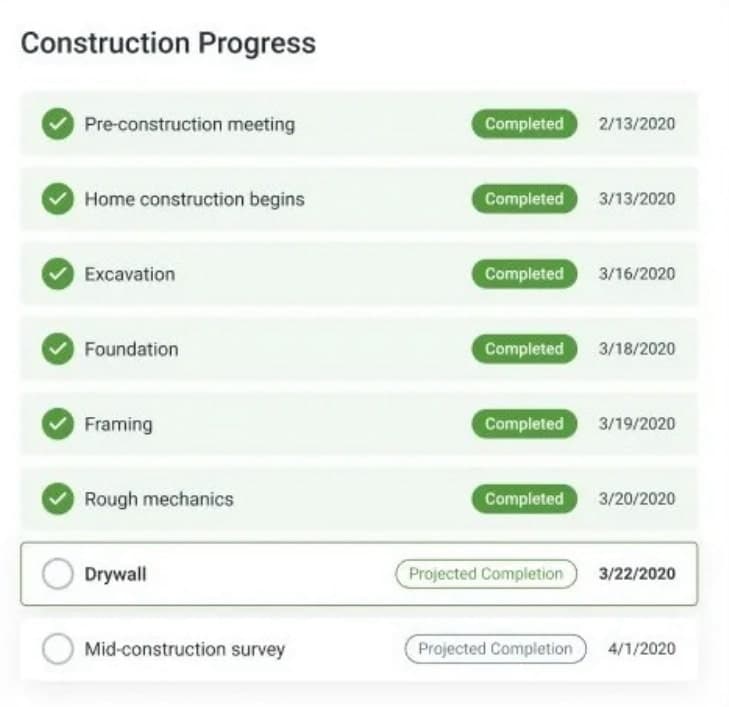Click the Completed badge for Pre-construction meeting
The height and width of the screenshot is (707, 729).
524,124
